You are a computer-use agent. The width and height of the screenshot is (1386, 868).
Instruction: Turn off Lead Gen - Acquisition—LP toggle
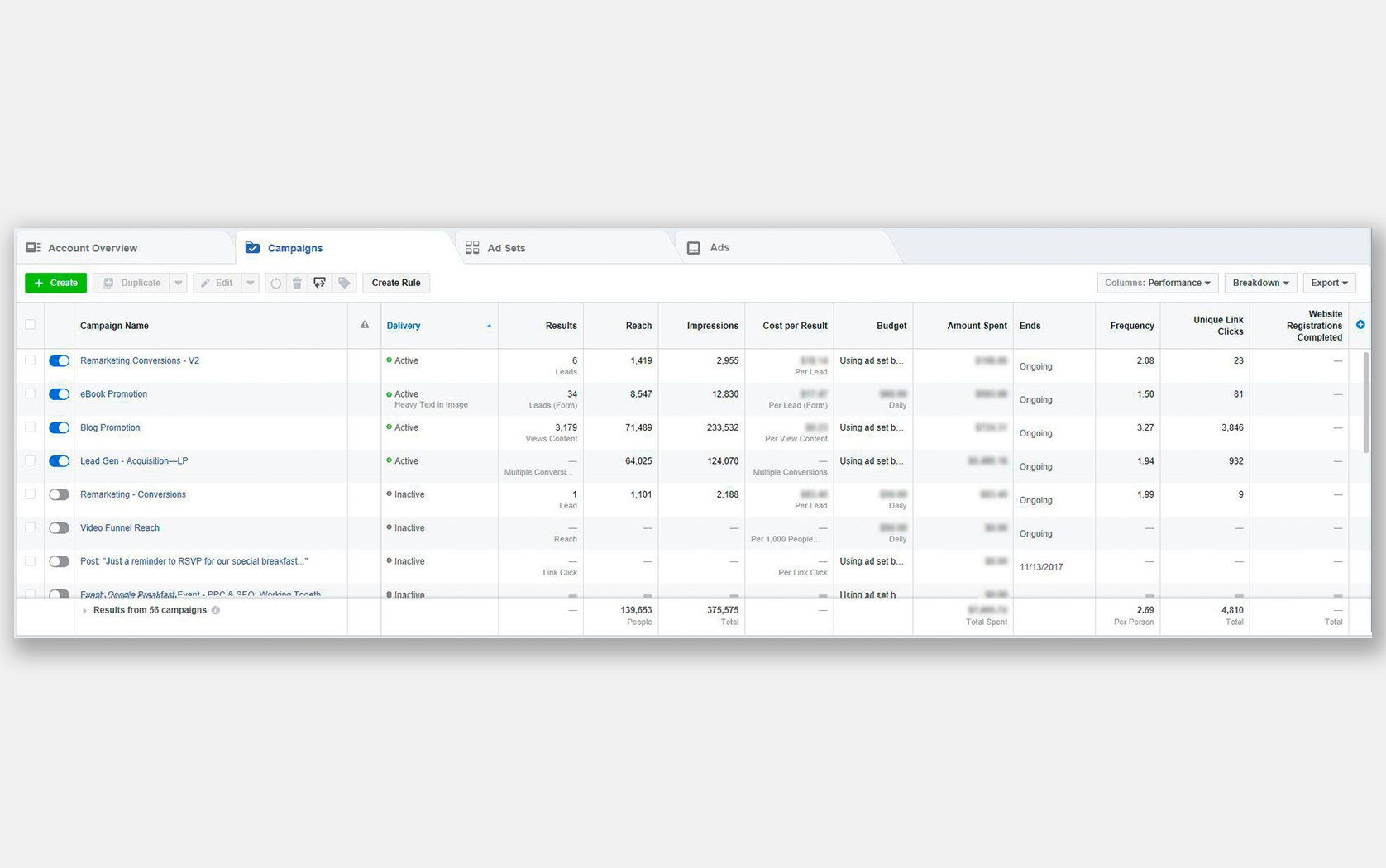pos(59,461)
